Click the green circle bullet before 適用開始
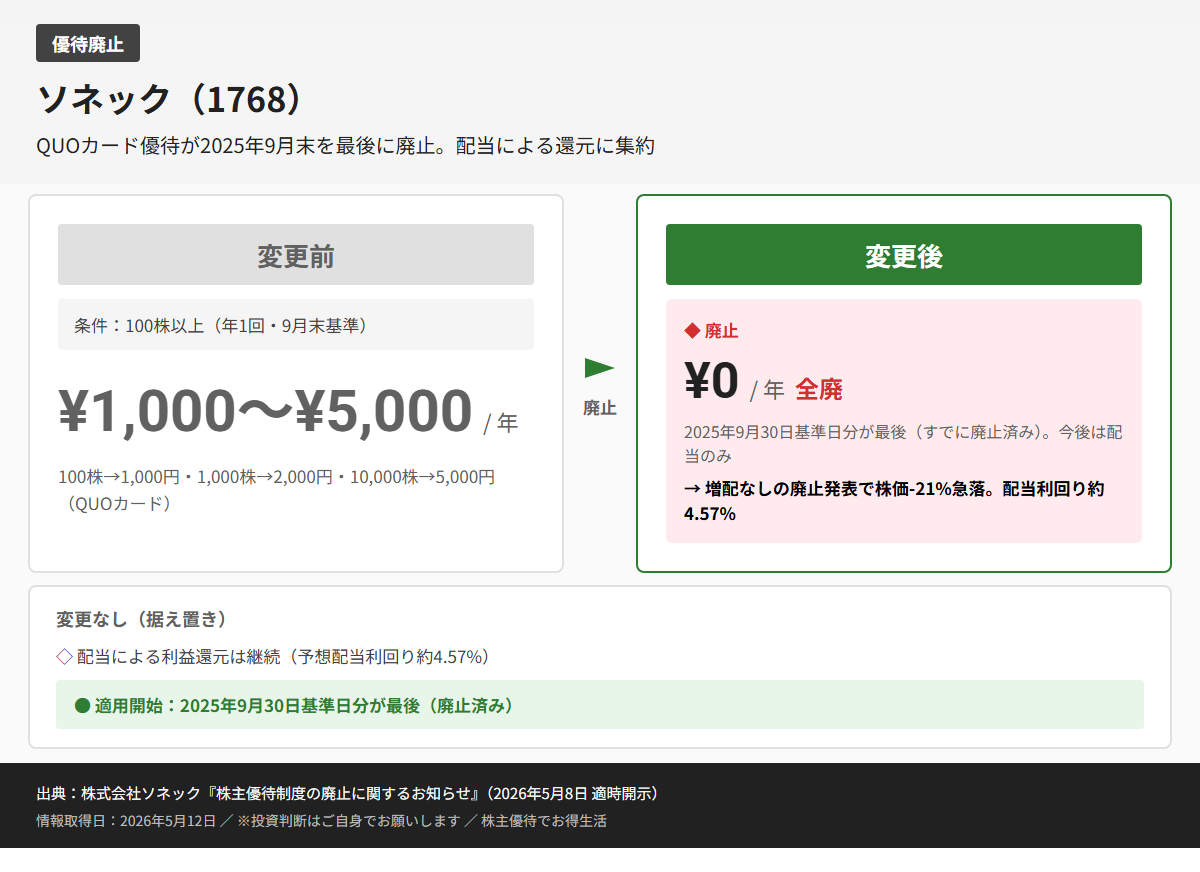This screenshot has width=1200, height=872. click(x=83, y=706)
